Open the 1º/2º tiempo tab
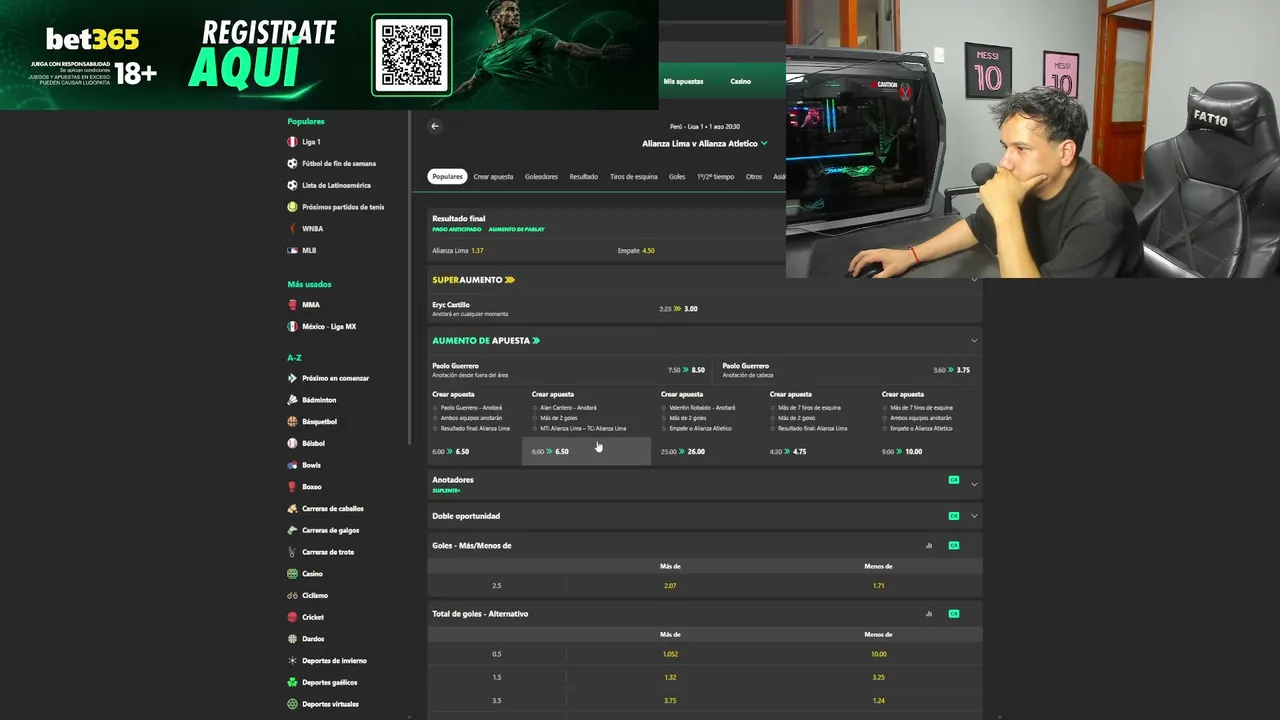The height and width of the screenshot is (720, 1280). [x=715, y=177]
